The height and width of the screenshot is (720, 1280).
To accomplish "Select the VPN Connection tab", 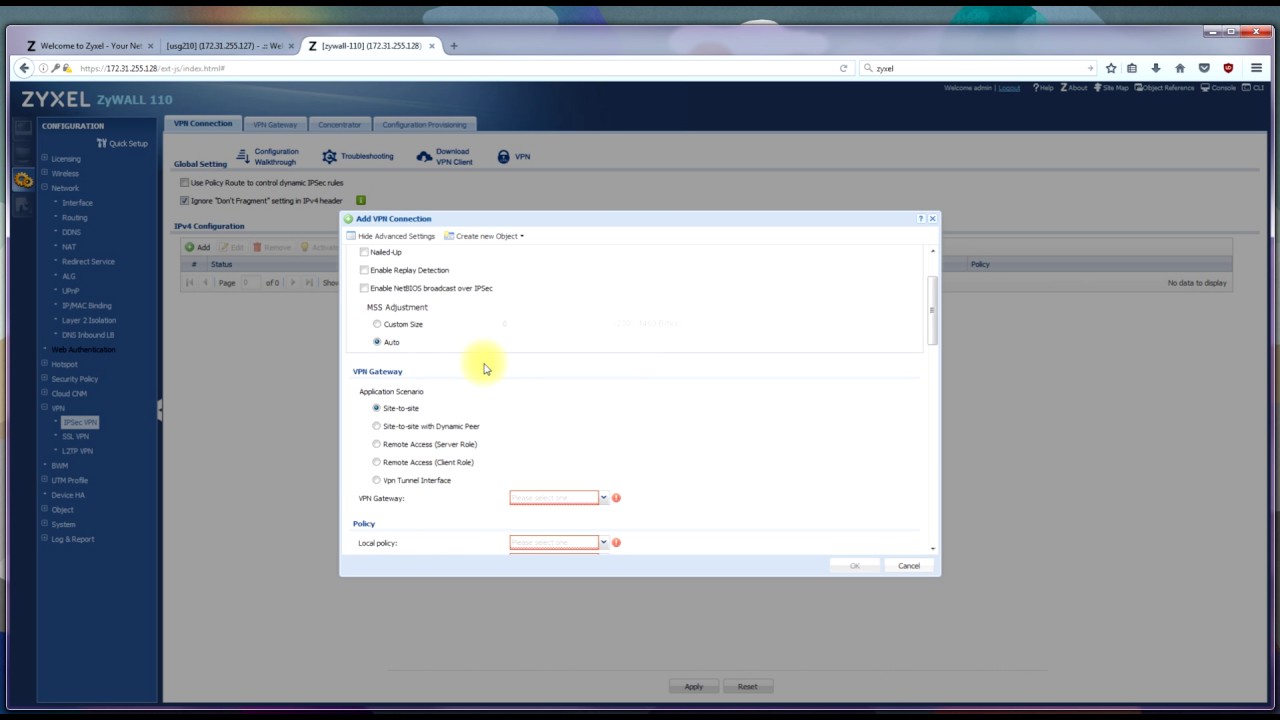I will click(x=203, y=124).
